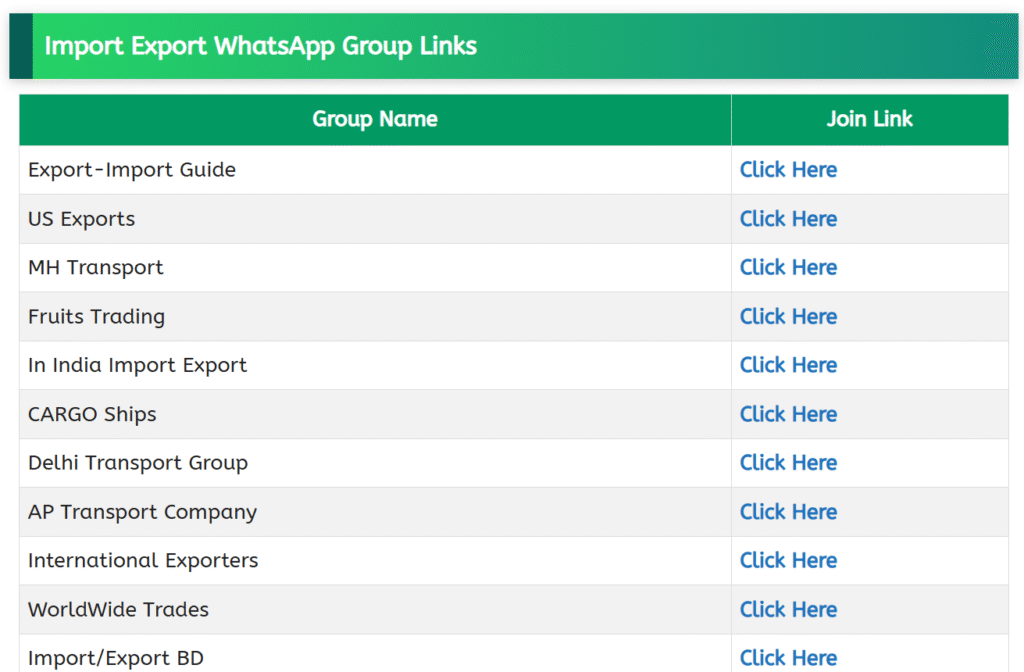Open the Import/Export BD Click Here link
This screenshot has height=672, width=1024.
click(788, 658)
